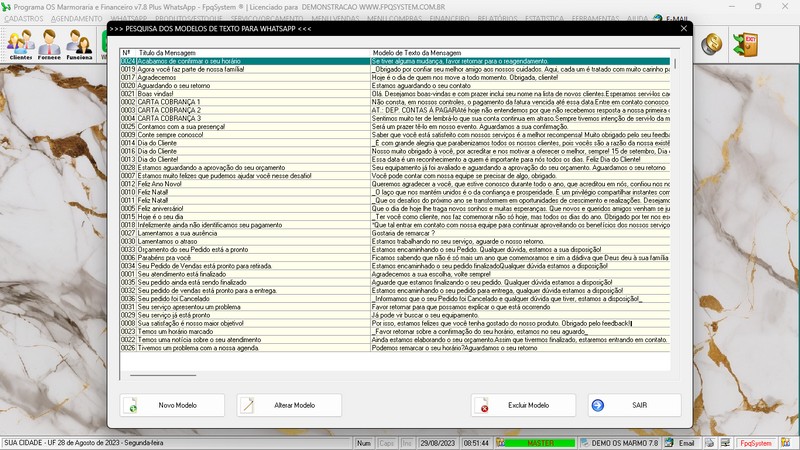Select row 0005 Feliz aniversário!
Viewport: 800px width, 450px height.
(x=395, y=209)
